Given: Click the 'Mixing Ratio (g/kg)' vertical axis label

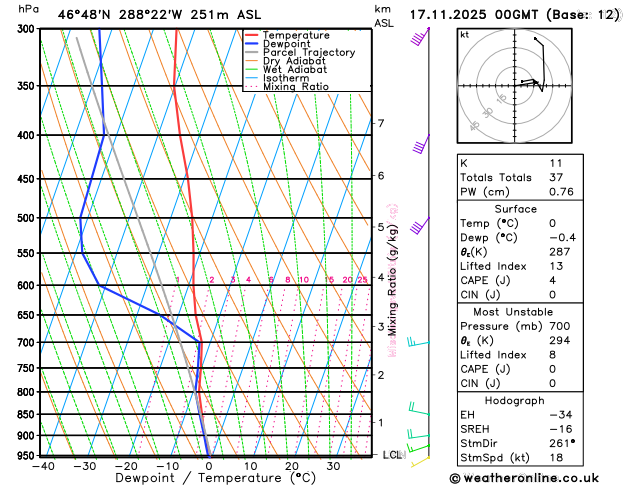Looking at the screenshot, I should pos(393,280).
